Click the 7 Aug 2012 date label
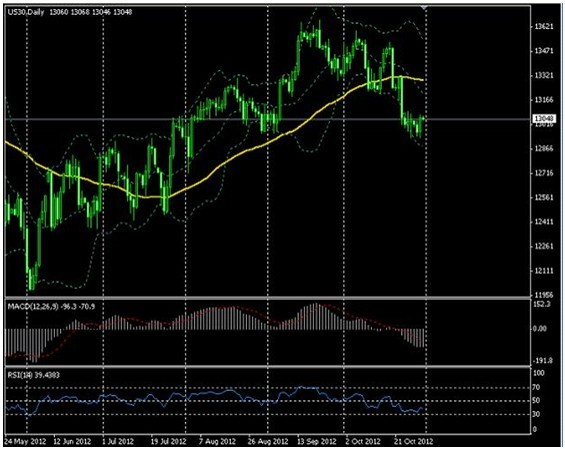Viewport: 565px width, 449px height. pyautogui.click(x=218, y=441)
